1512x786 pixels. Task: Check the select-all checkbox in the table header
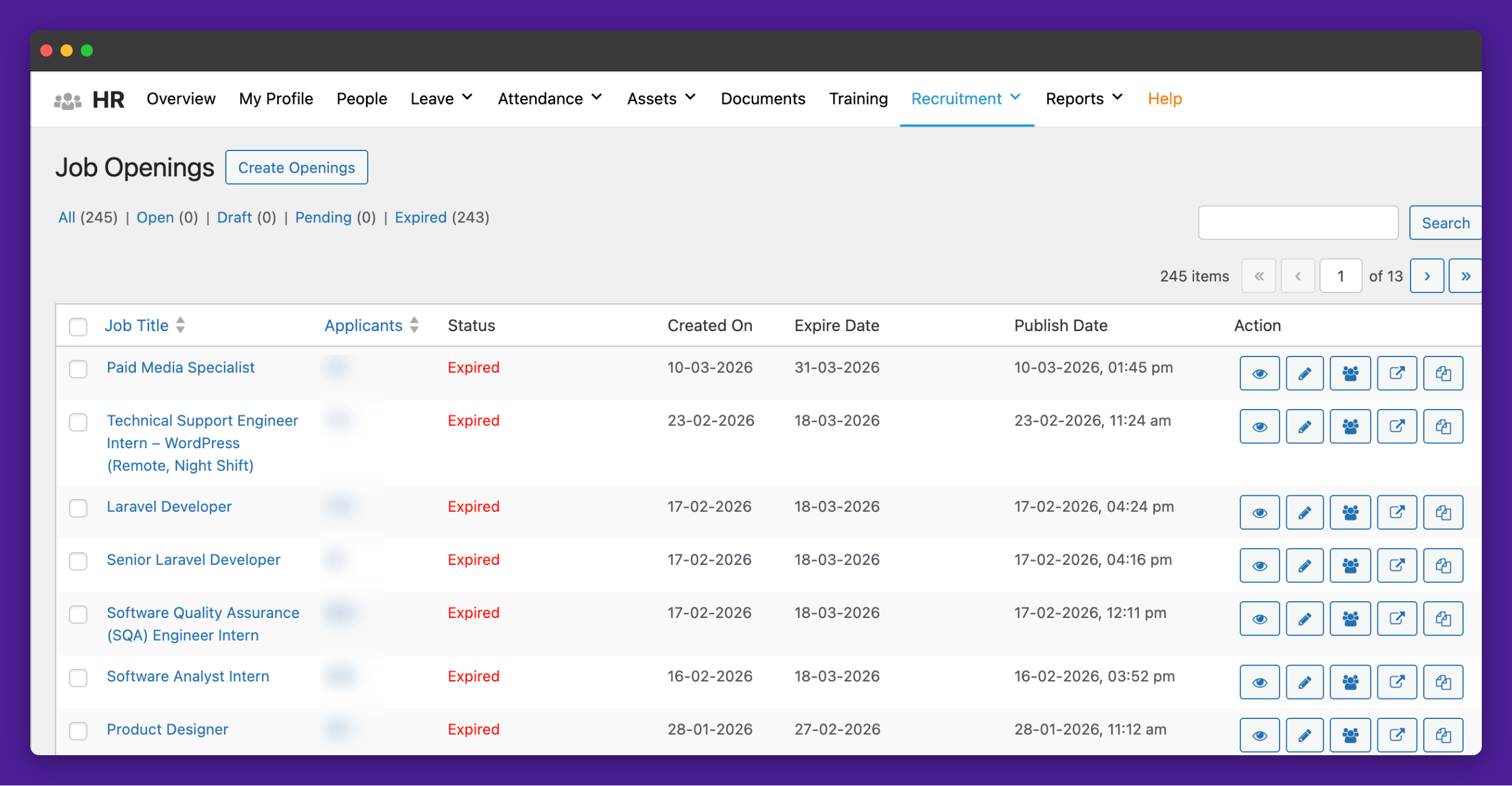78,326
